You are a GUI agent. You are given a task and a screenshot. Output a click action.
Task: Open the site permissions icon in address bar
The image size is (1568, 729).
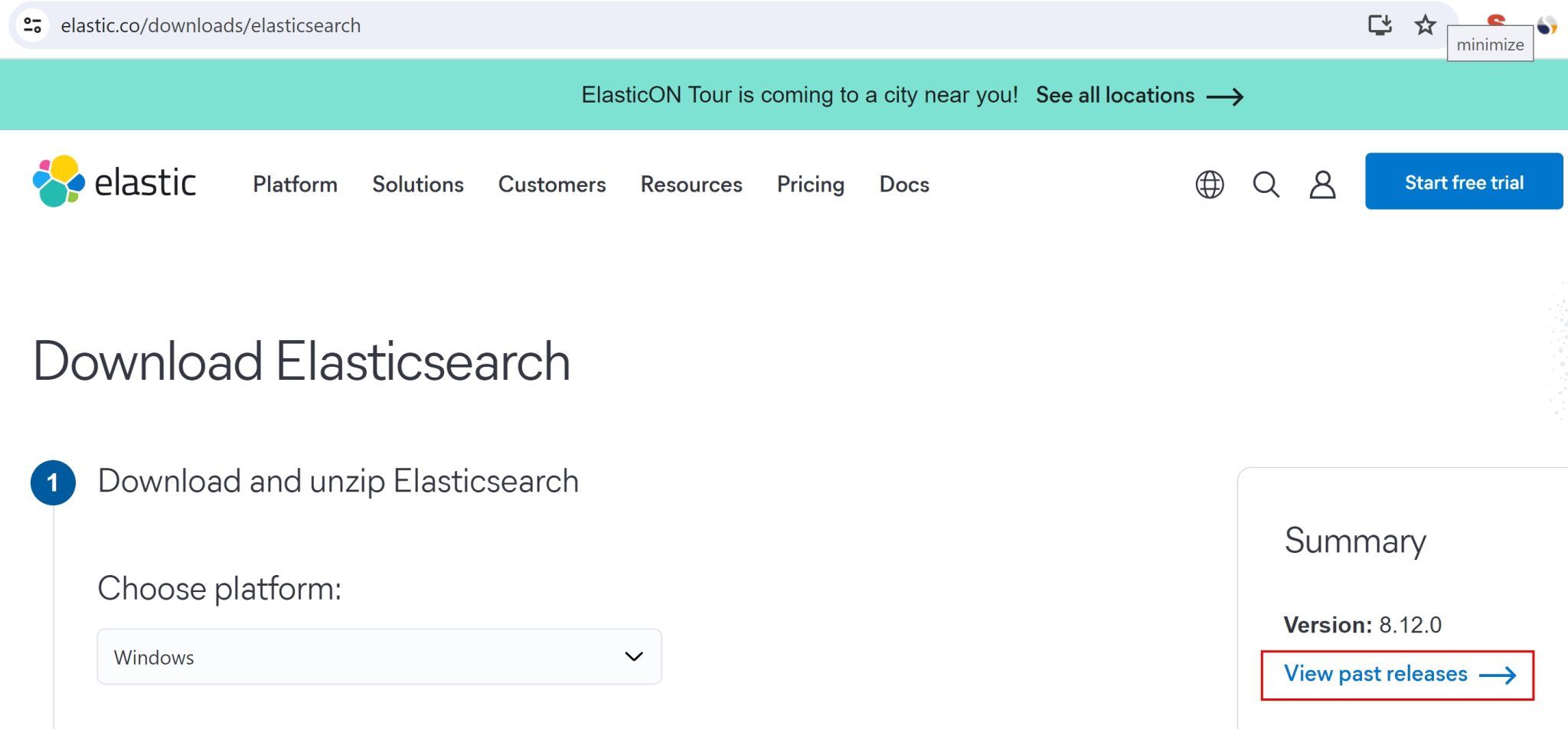pos(32,25)
